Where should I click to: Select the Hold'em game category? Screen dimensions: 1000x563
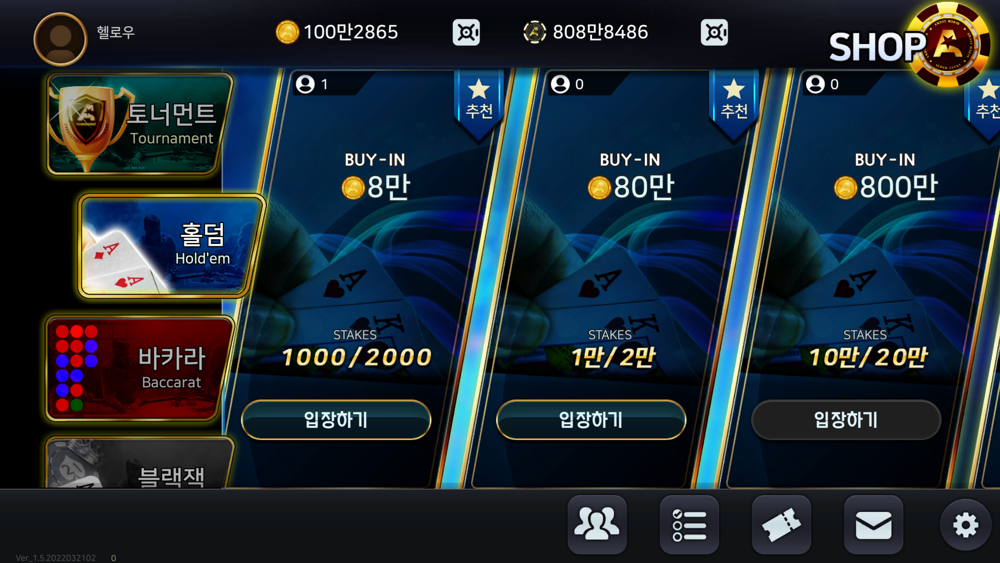click(170, 245)
